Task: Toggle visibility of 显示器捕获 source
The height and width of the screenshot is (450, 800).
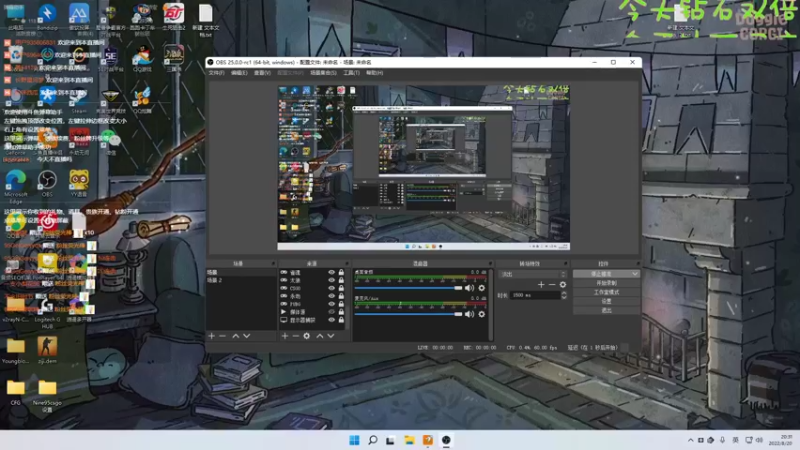Action: click(x=332, y=320)
